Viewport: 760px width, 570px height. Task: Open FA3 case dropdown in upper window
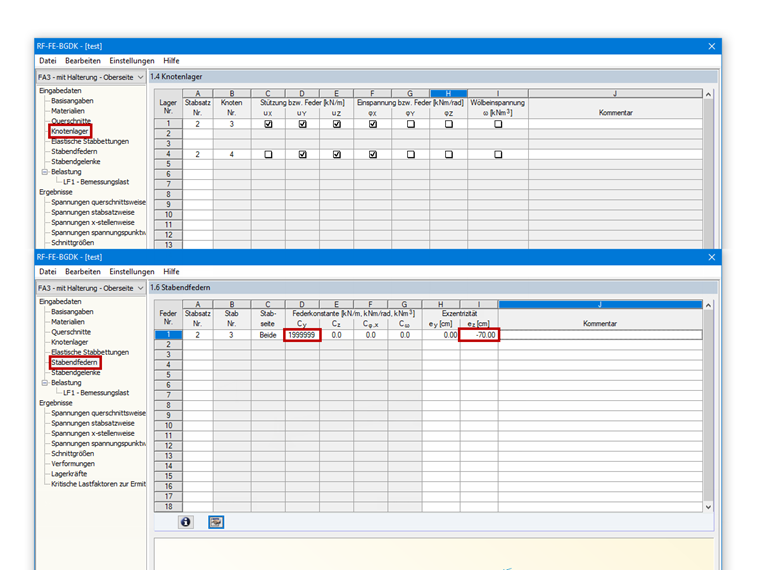click(91, 77)
